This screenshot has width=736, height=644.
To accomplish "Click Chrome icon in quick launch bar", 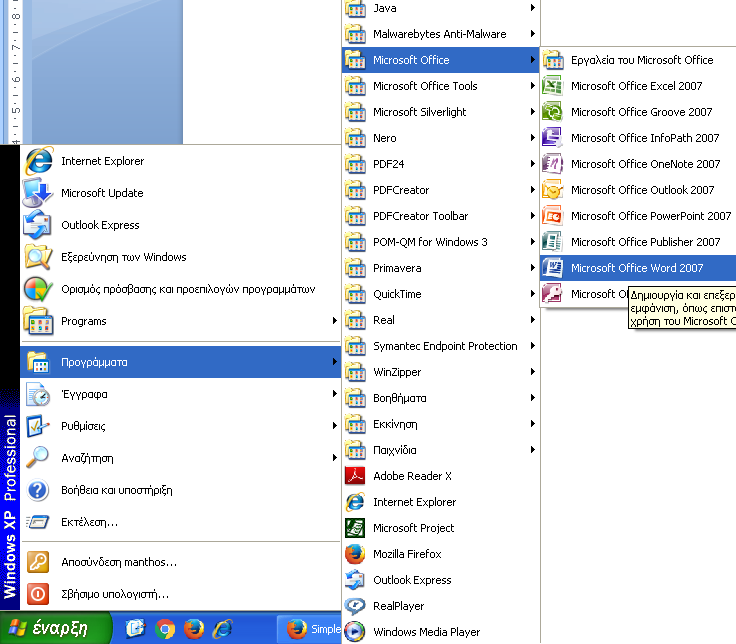I will click(165, 629).
